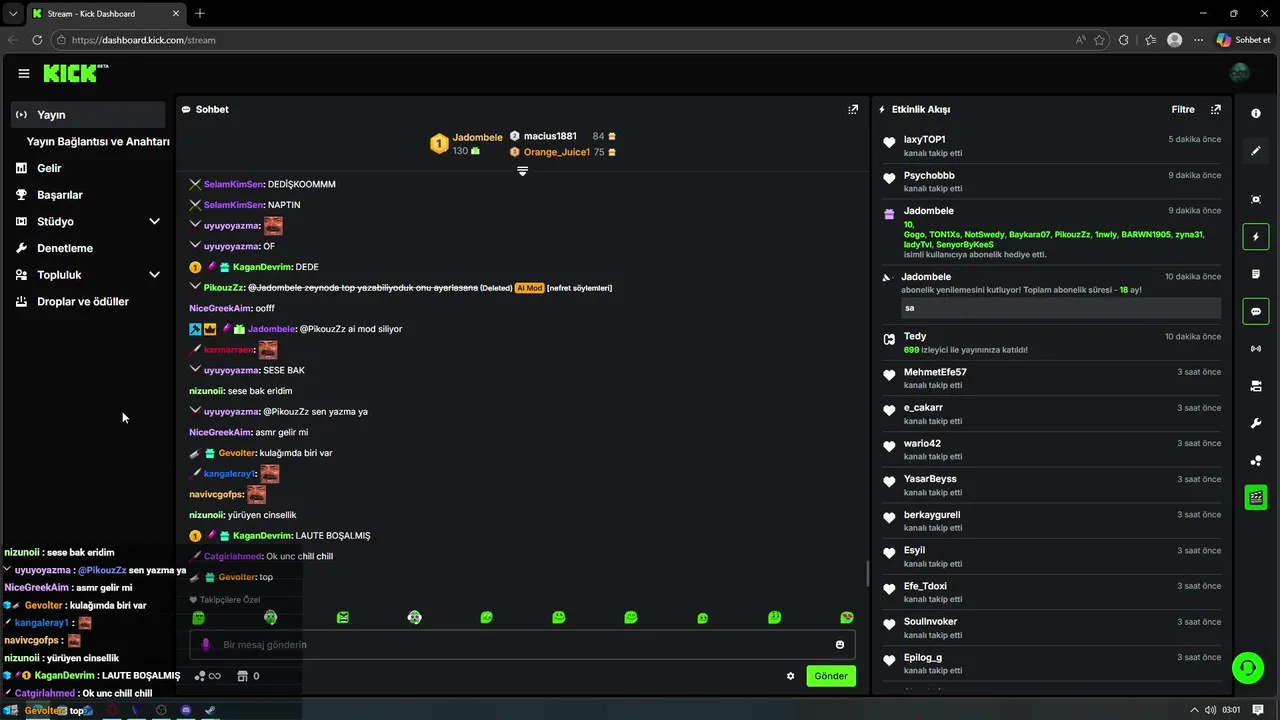Click the channel points infinity indicator
Viewport: 1280px width, 720px height.
207,676
